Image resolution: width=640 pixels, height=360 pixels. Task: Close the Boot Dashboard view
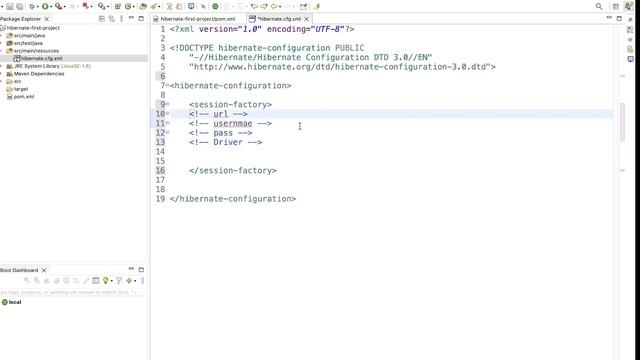point(44,270)
